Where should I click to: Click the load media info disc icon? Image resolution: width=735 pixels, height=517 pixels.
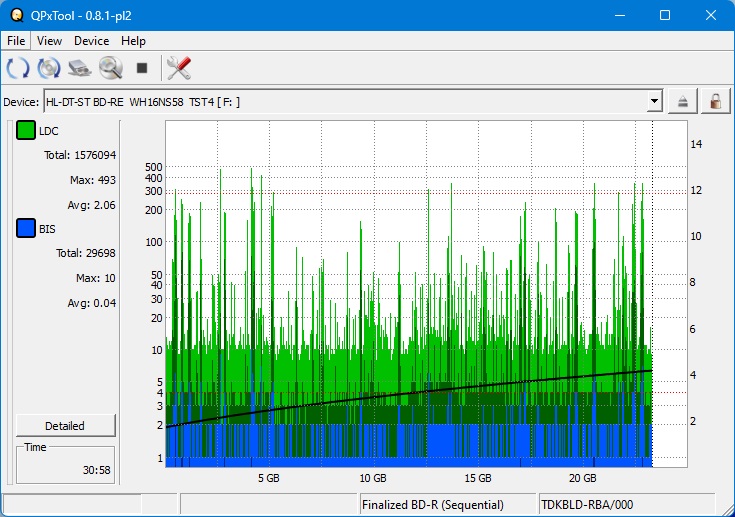pyautogui.click(x=49, y=68)
